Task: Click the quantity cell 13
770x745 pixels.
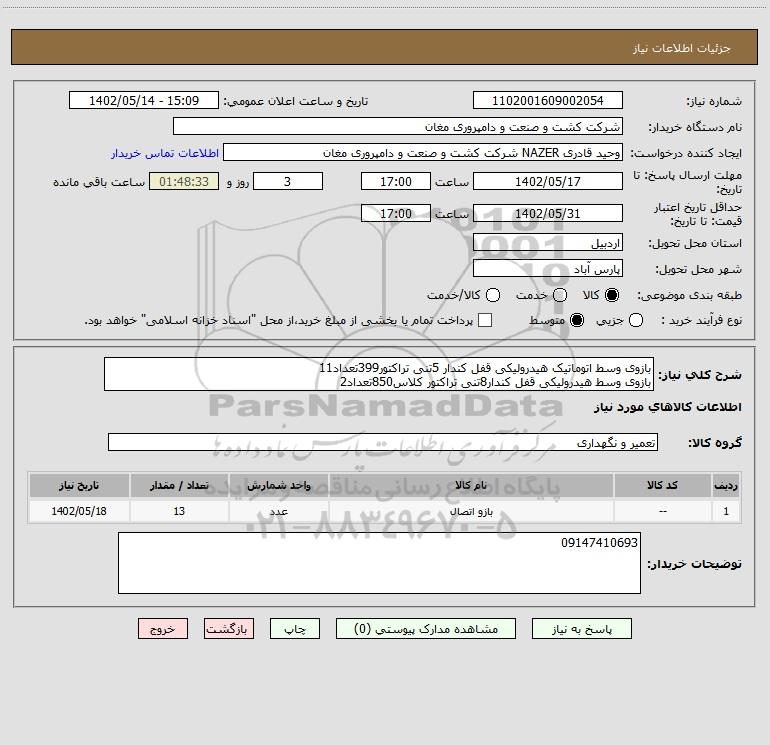Action: pyautogui.click(x=179, y=511)
